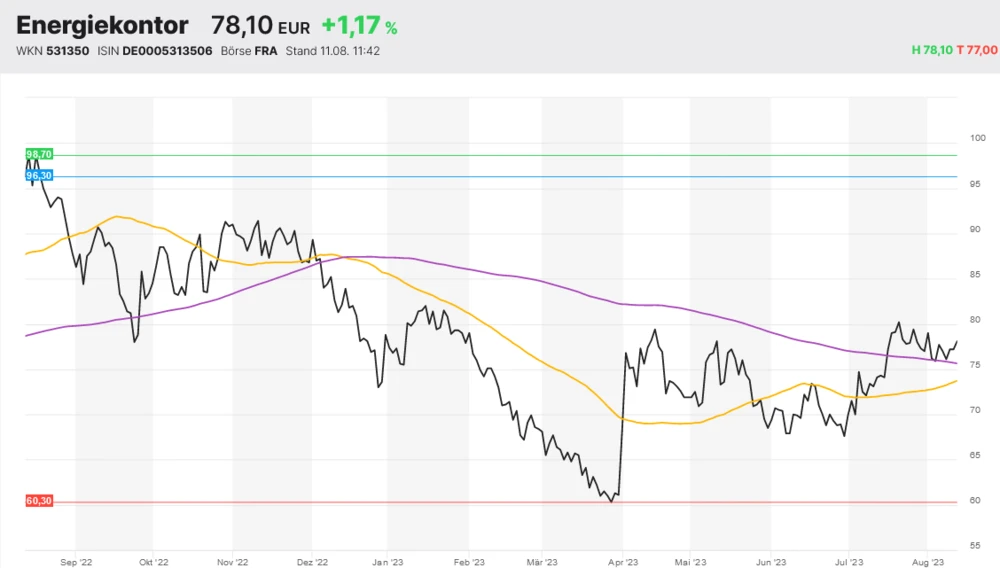
Task: Click the Jun '23 axis label
Action: point(769,563)
